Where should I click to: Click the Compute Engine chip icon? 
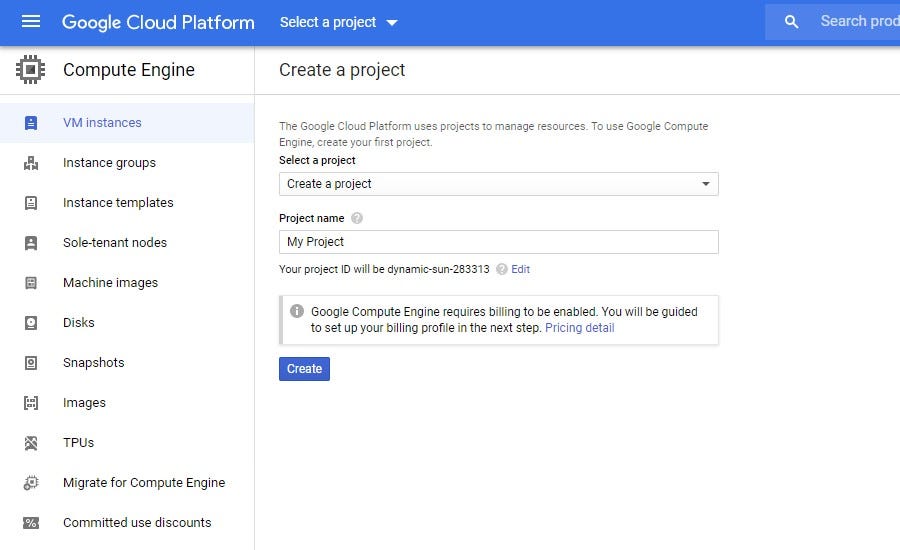pyautogui.click(x=30, y=69)
